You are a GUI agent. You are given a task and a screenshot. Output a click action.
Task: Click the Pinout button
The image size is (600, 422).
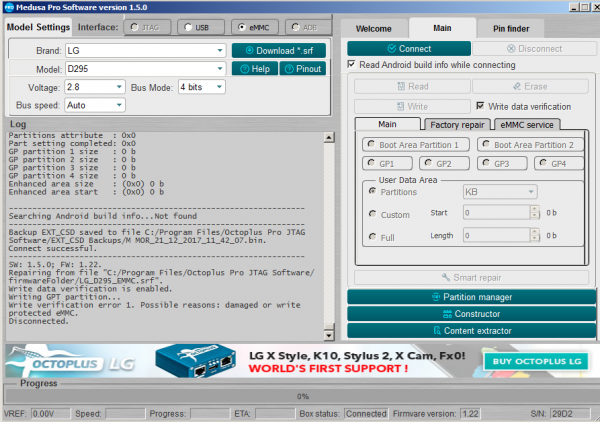click(x=302, y=68)
